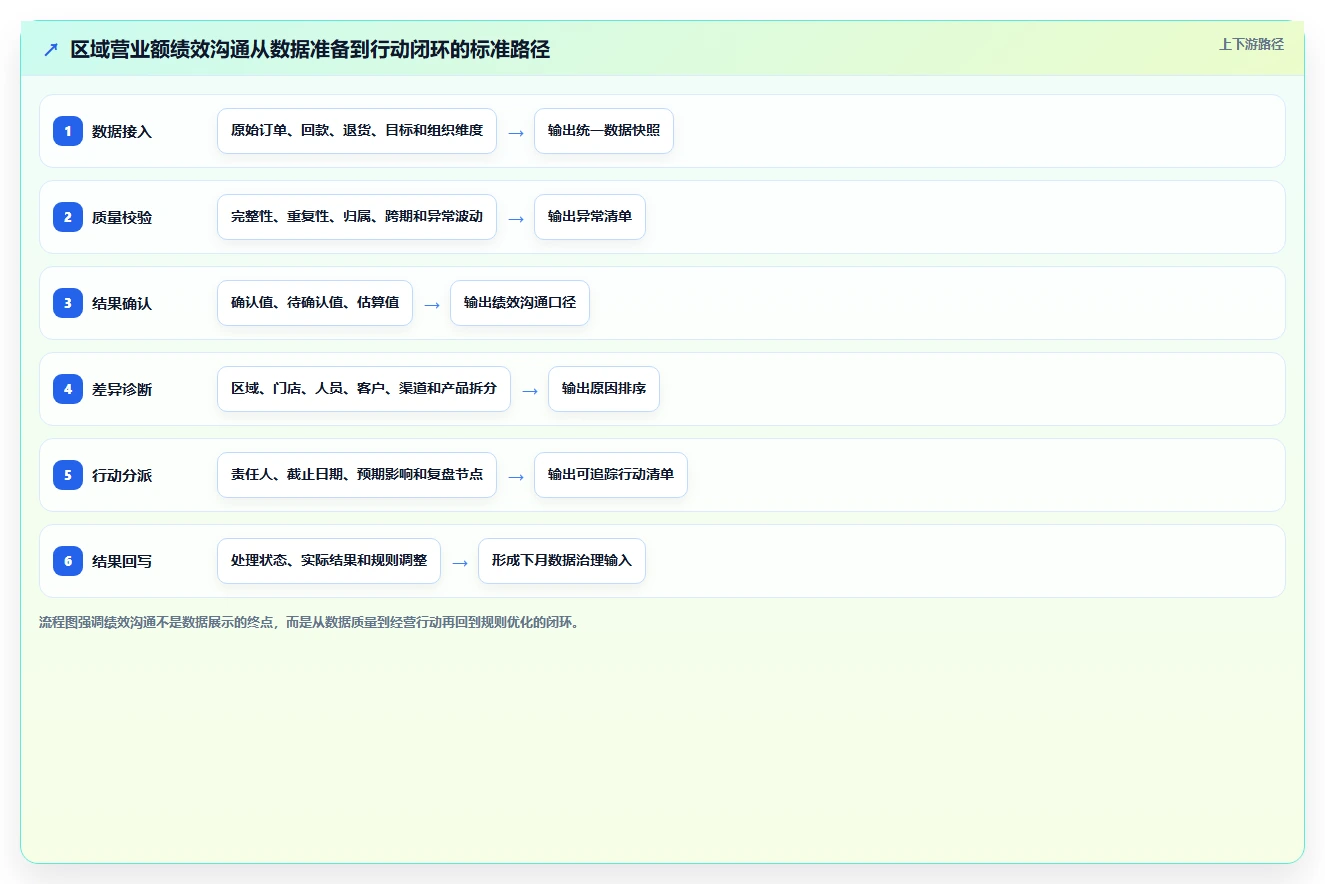Open the 处理状态、实际结果和规则调整 box
This screenshot has height=884, width=1325.
[329, 560]
